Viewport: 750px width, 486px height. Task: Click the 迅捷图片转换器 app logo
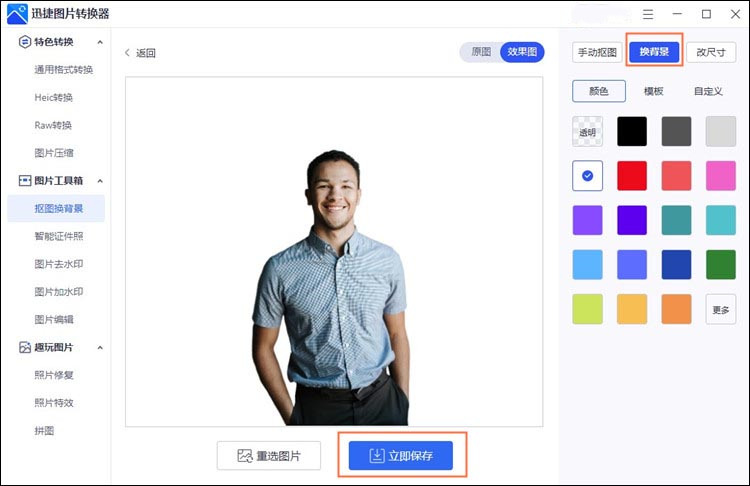(x=17, y=14)
